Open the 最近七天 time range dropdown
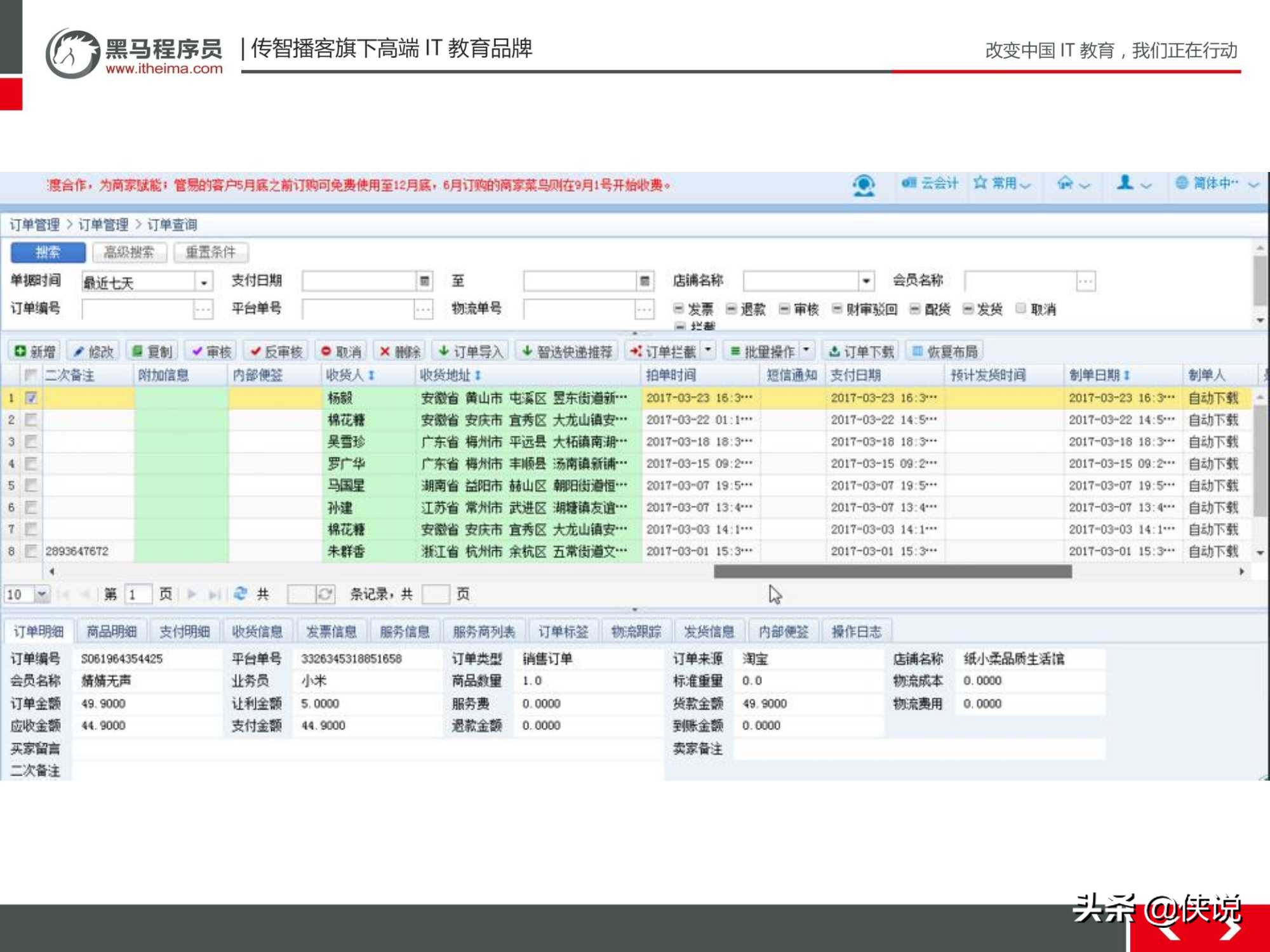 tap(204, 281)
